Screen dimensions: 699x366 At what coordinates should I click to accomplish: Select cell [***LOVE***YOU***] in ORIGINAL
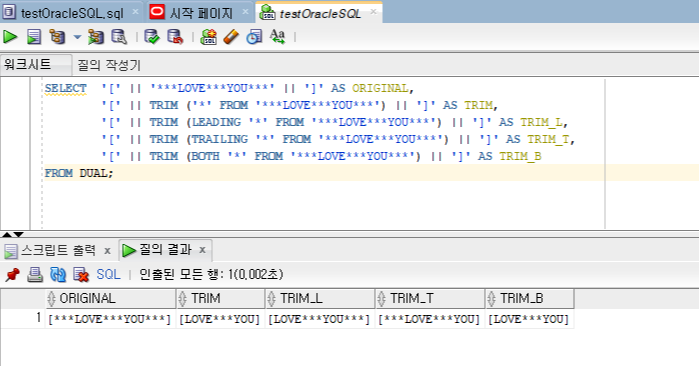pos(111,319)
